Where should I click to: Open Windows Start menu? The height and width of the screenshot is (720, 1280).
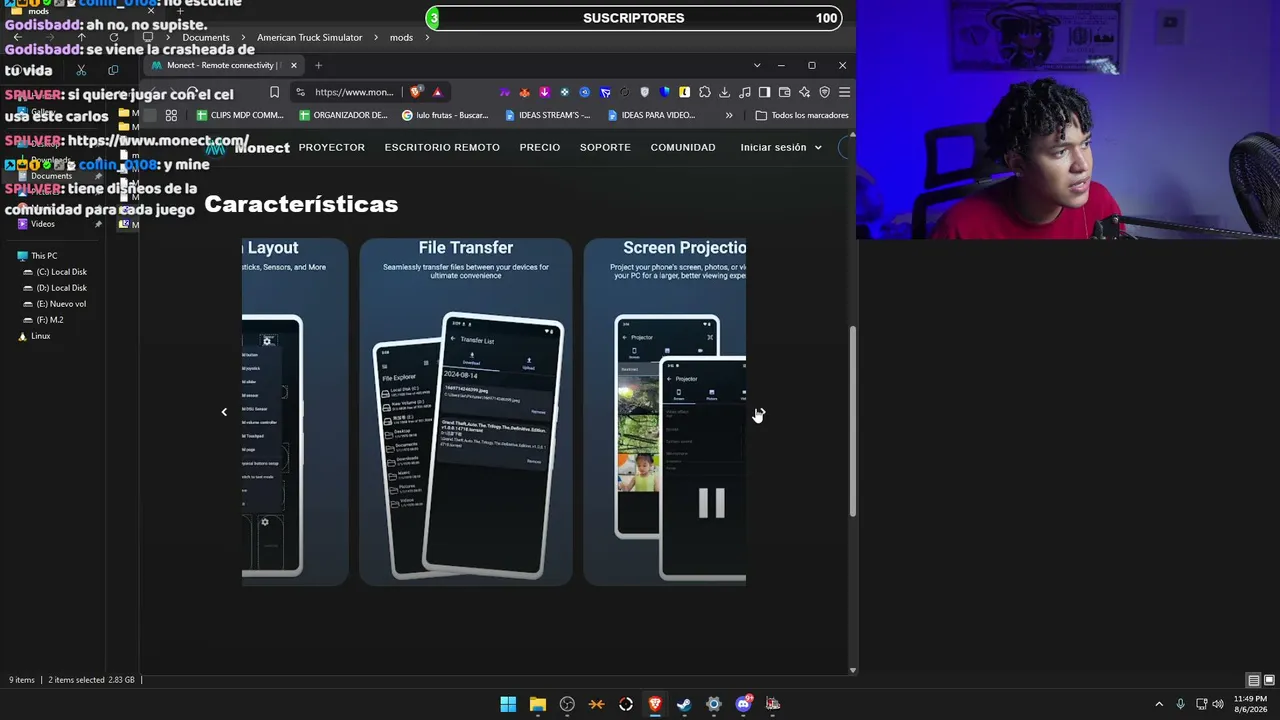(508, 704)
